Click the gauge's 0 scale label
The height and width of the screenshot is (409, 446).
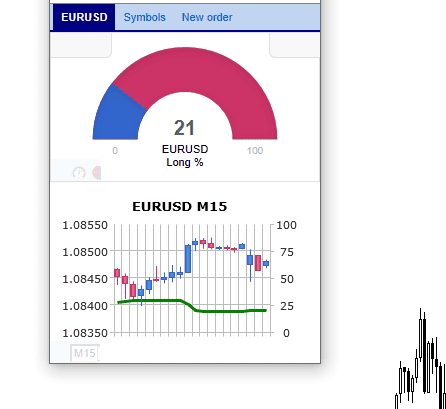[115, 151]
